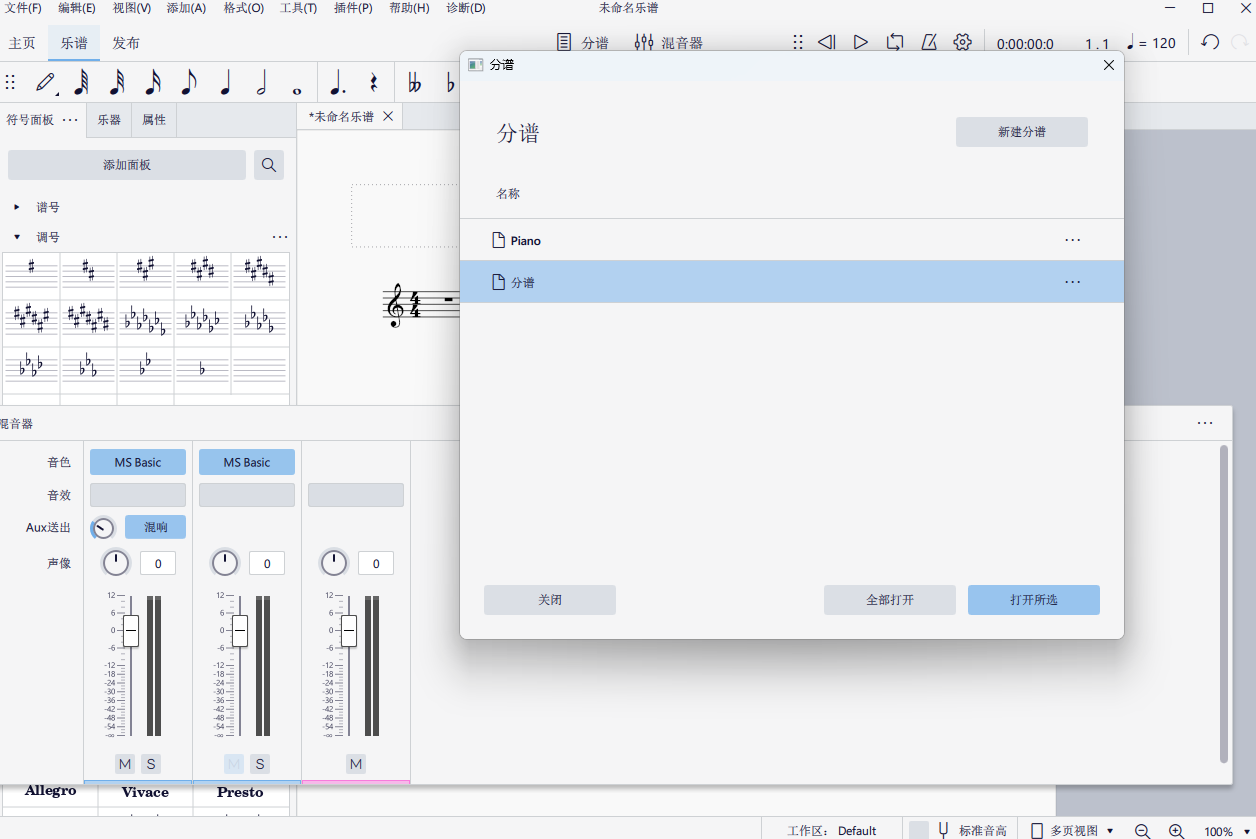Click the undo arrow icon

pyautogui.click(x=1210, y=42)
